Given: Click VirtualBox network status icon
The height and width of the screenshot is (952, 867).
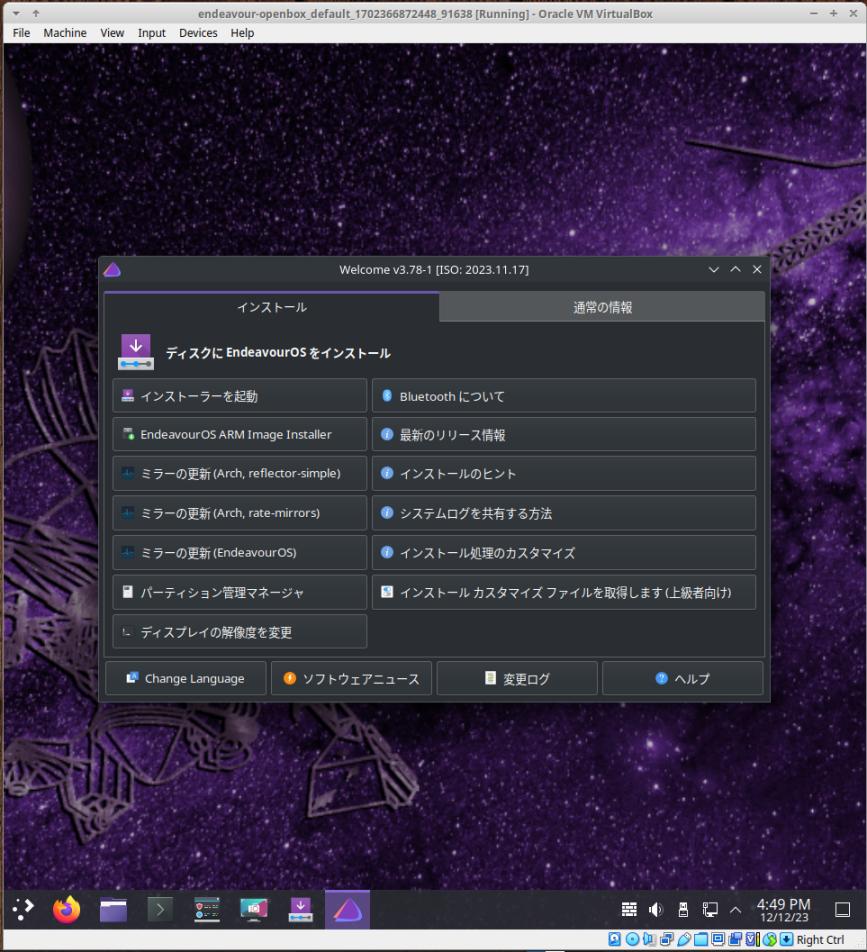Looking at the screenshot, I should [x=667, y=939].
